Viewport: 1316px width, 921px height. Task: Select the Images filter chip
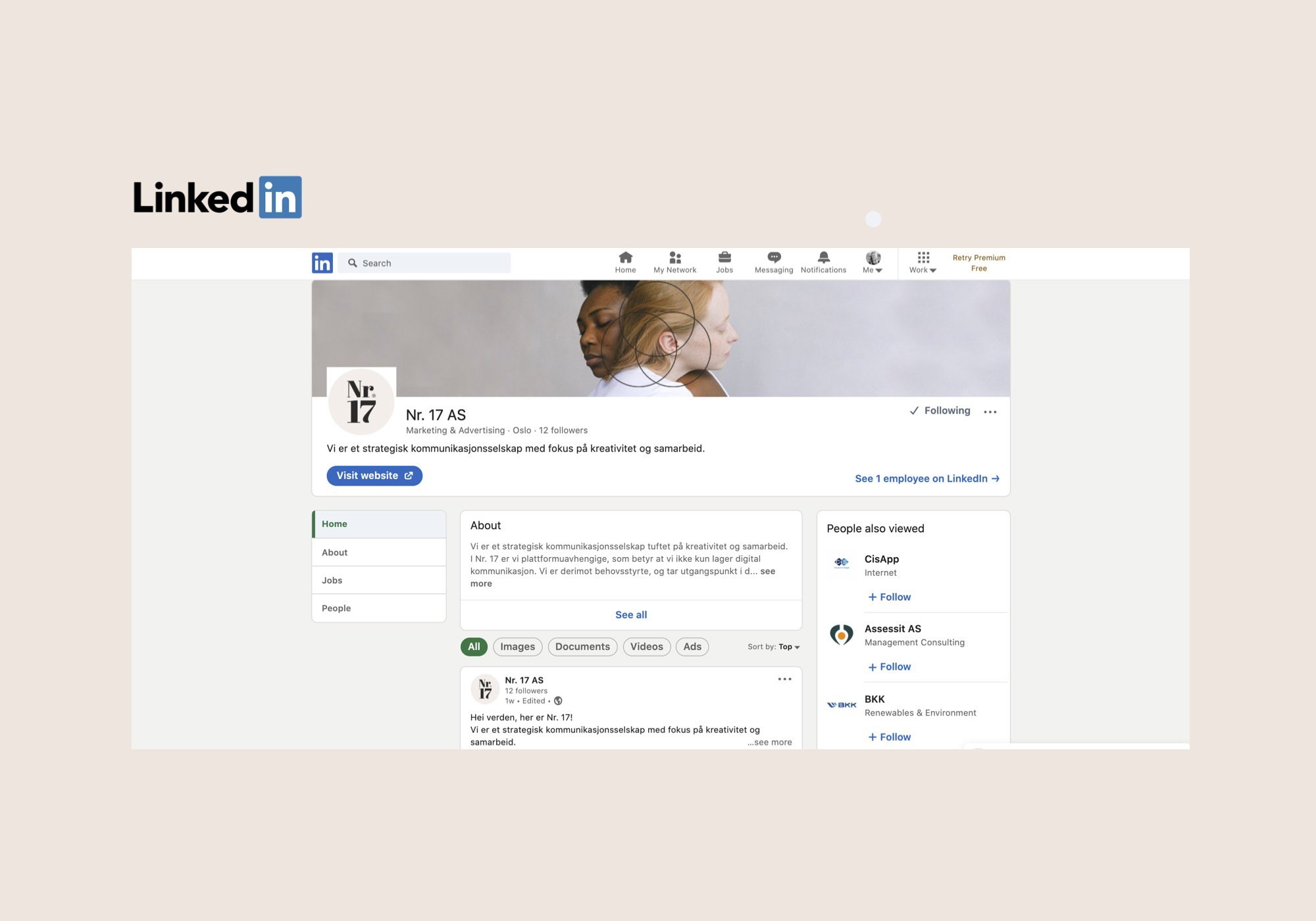point(518,647)
